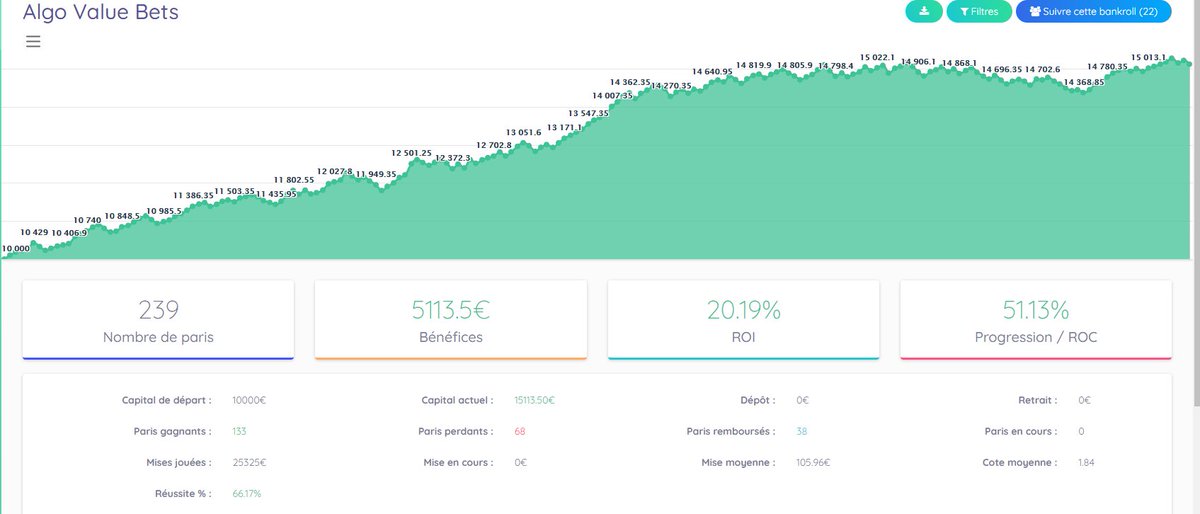The width and height of the screenshot is (1200, 514).
Task: Click chart point labeled 10 740
Action: click(x=88, y=220)
